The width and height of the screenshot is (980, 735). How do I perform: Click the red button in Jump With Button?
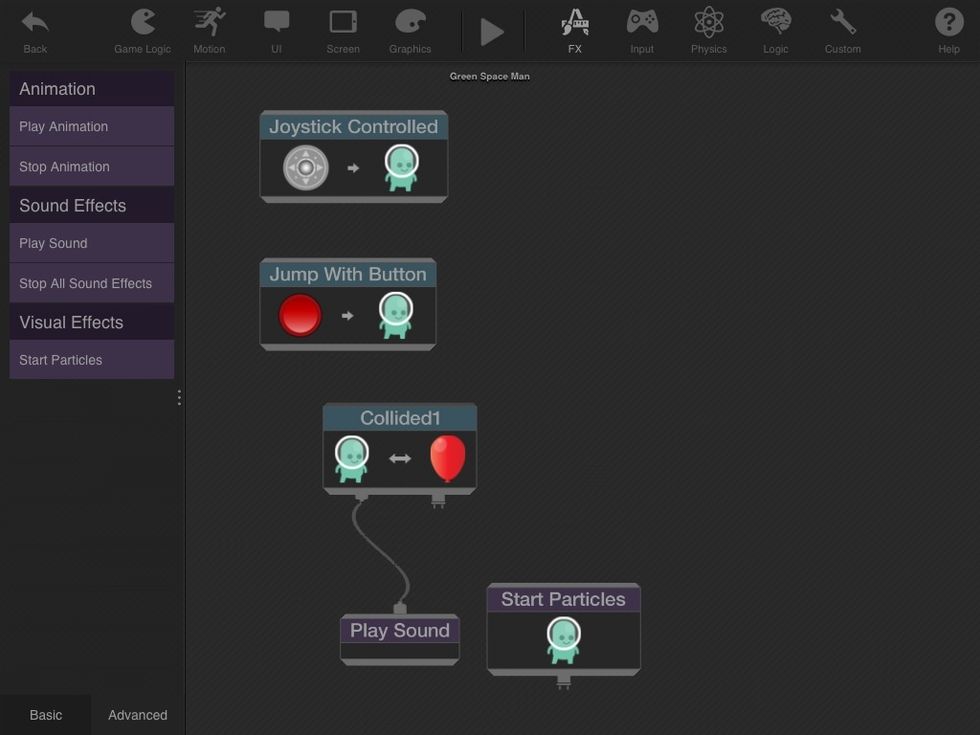300,315
